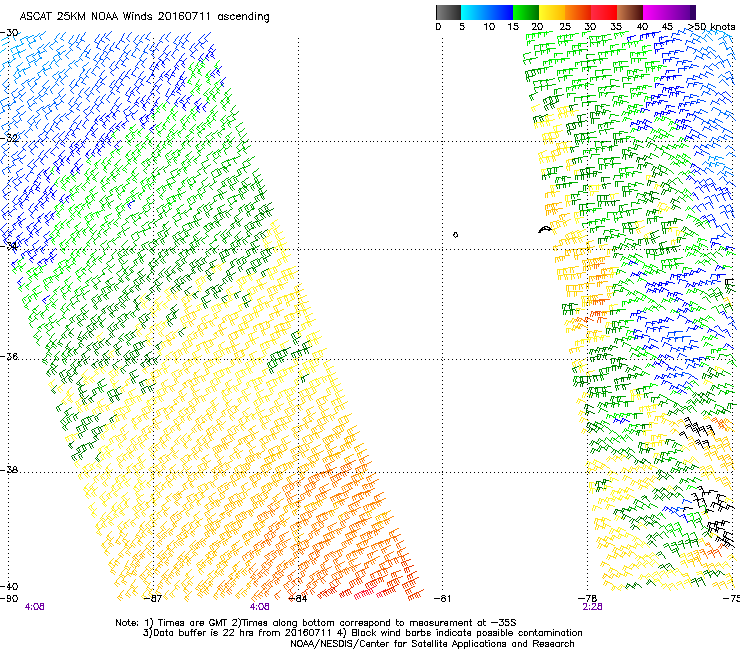Click the black island shape left of the eastern swath

click(545, 229)
